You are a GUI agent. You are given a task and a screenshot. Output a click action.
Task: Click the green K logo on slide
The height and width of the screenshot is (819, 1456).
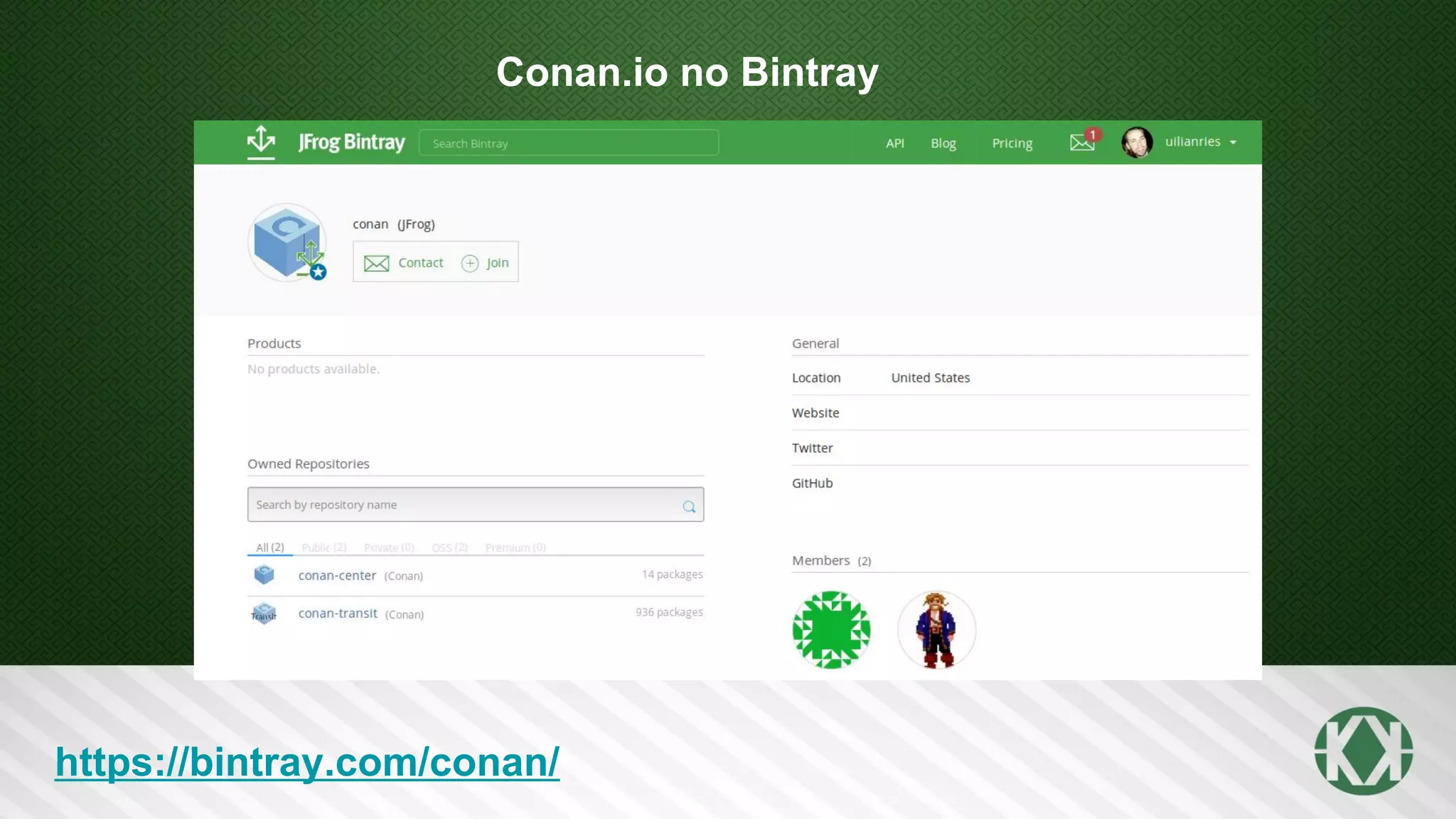pyautogui.click(x=1364, y=751)
